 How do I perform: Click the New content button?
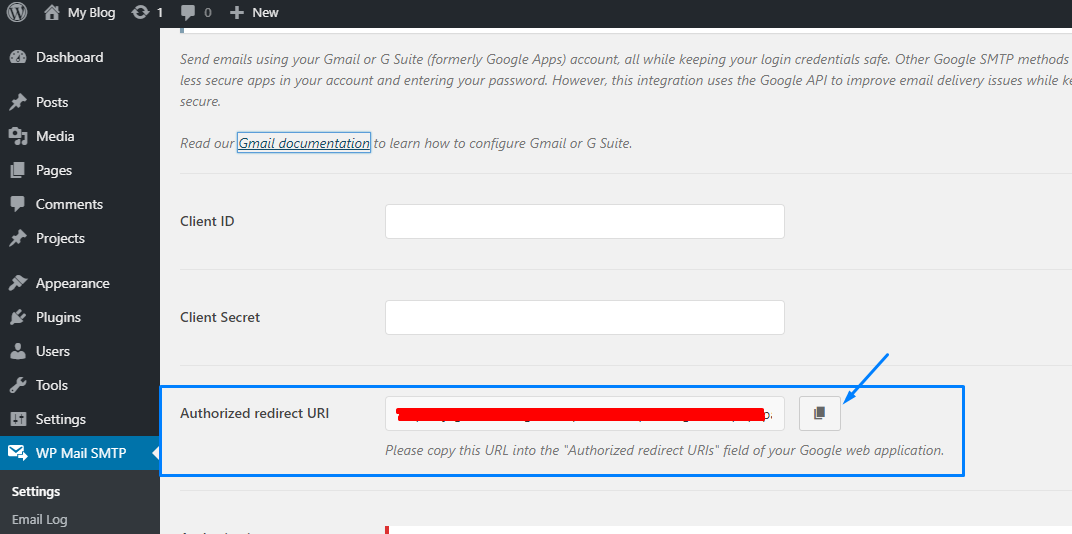(254, 13)
